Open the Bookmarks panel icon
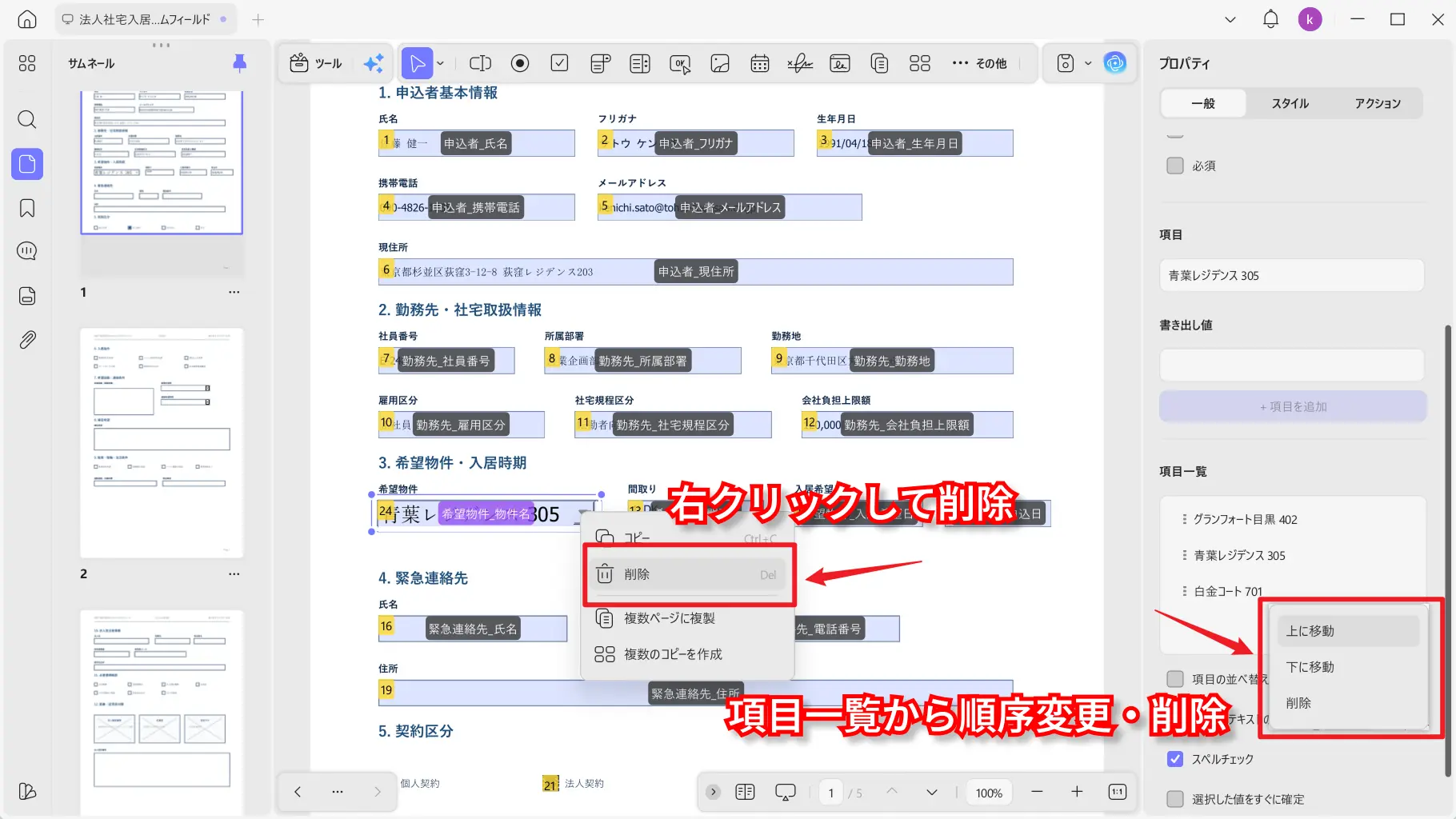Viewport: 1456px width, 819px height. coord(27,208)
